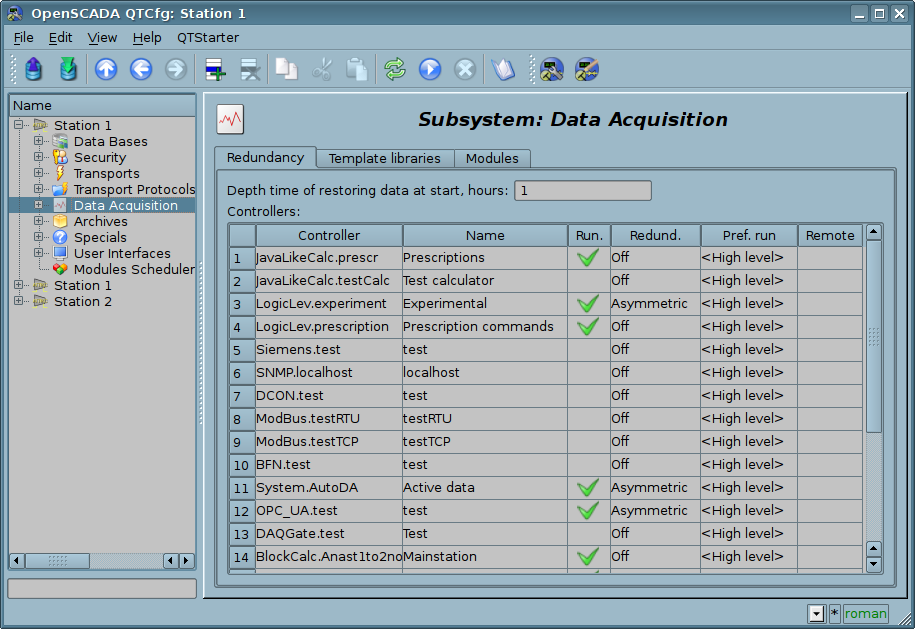
Task: Click the User Interfaces monitor tree icon
Action: coord(60,253)
